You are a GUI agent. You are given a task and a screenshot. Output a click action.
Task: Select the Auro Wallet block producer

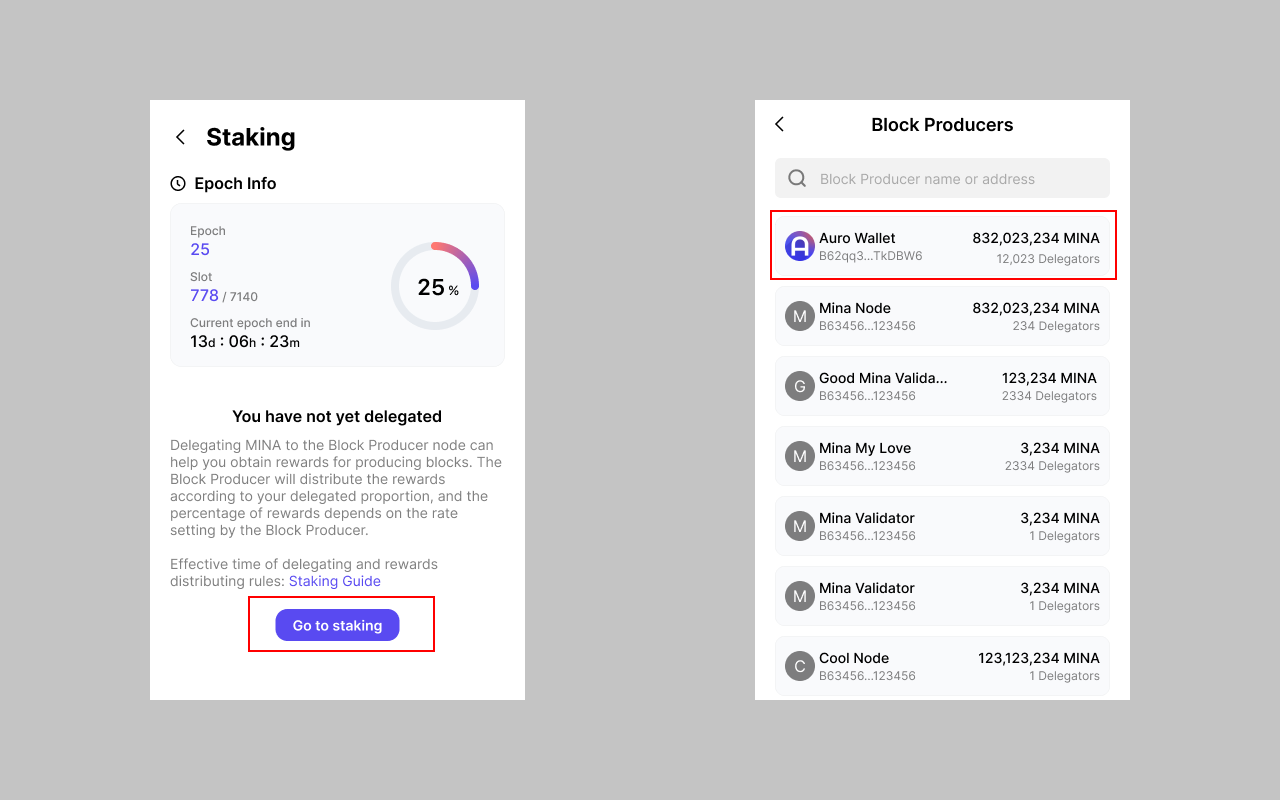[943, 246]
